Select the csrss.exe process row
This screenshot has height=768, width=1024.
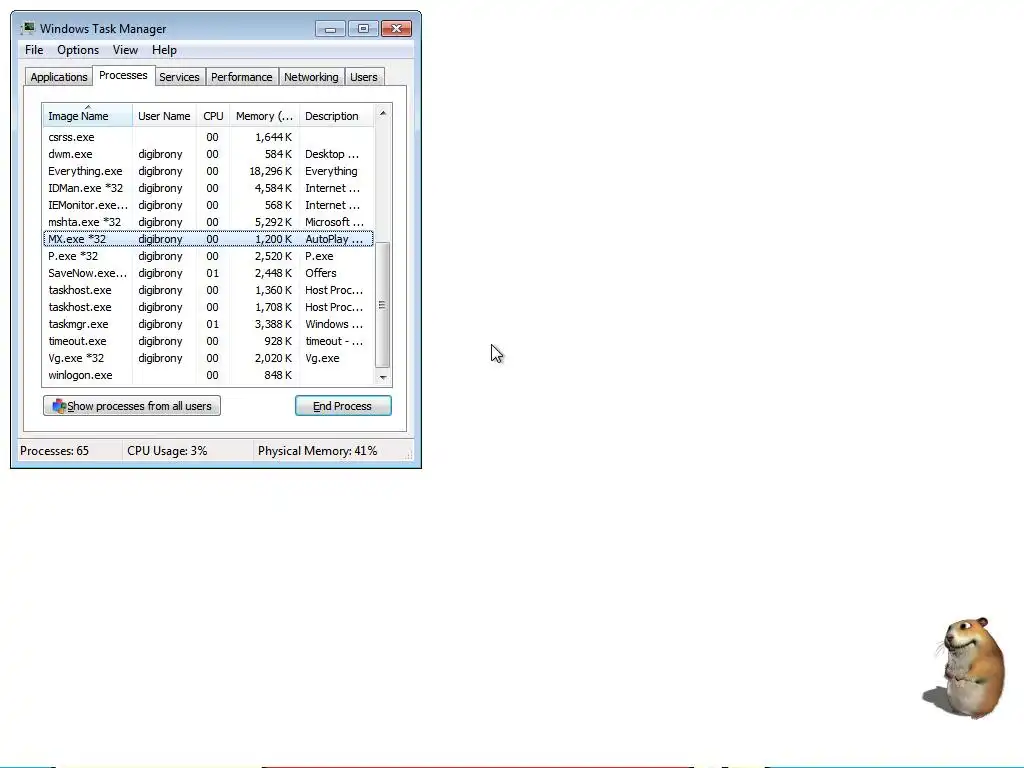[208, 137]
